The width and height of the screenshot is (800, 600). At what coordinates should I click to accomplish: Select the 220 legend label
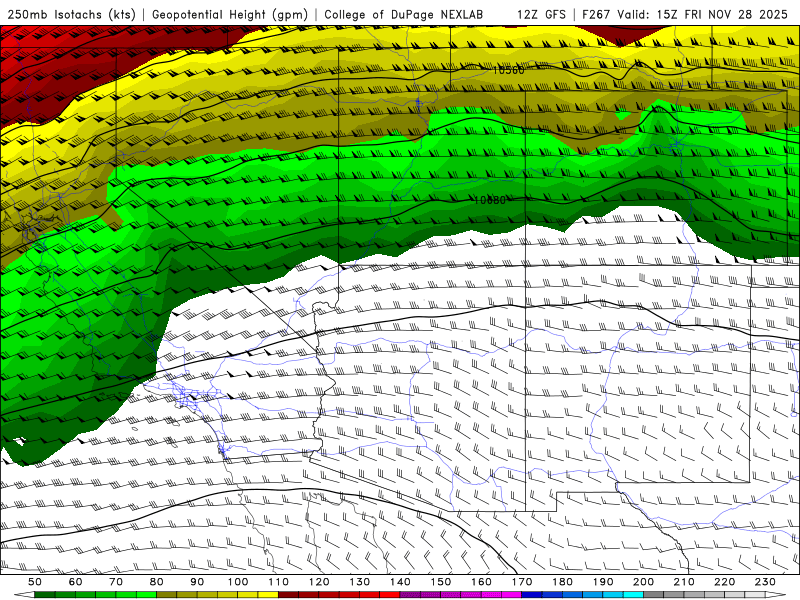[x=725, y=582]
